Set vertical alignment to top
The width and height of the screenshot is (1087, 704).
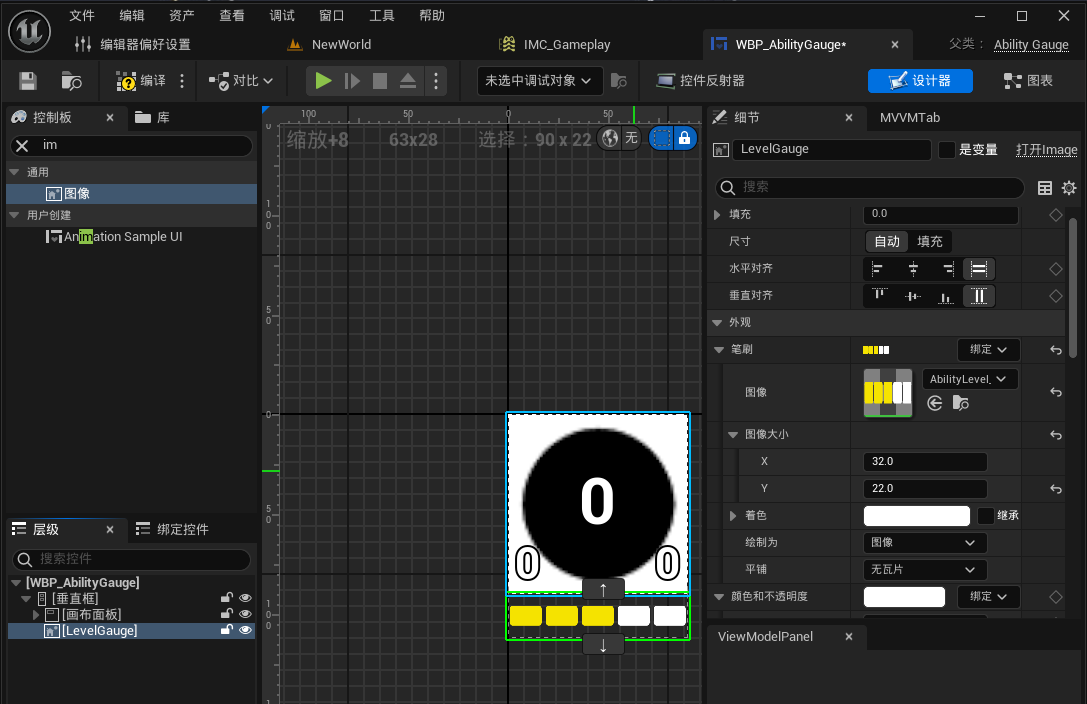[x=879, y=296]
